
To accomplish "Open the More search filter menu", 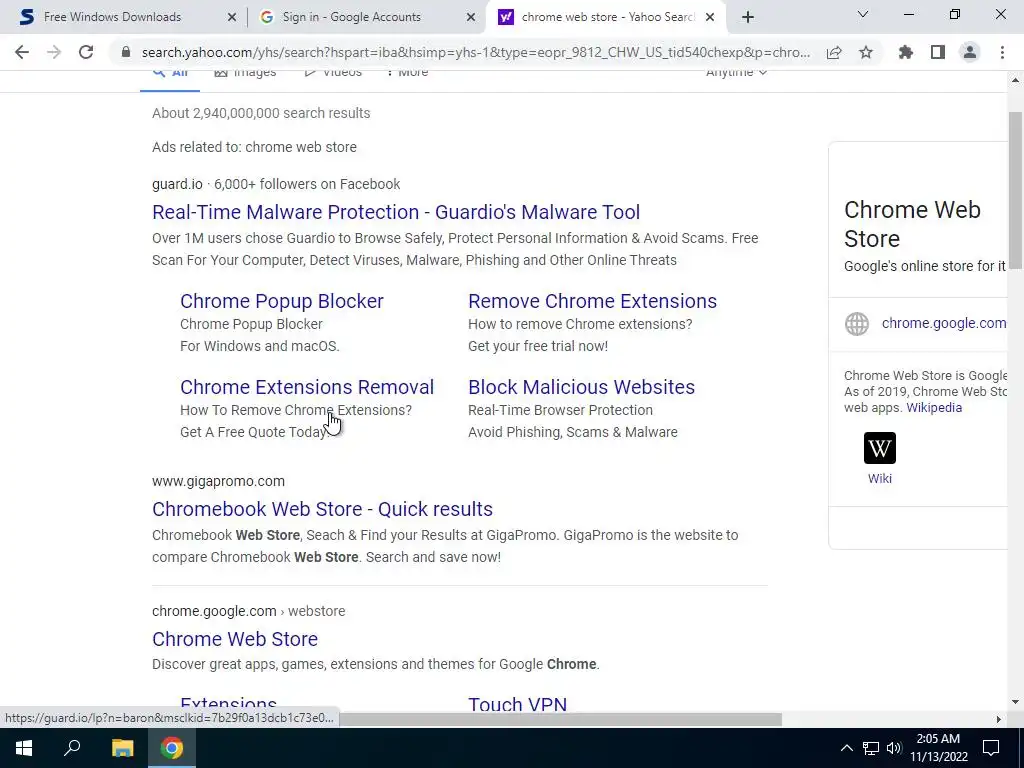I will (408, 72).
